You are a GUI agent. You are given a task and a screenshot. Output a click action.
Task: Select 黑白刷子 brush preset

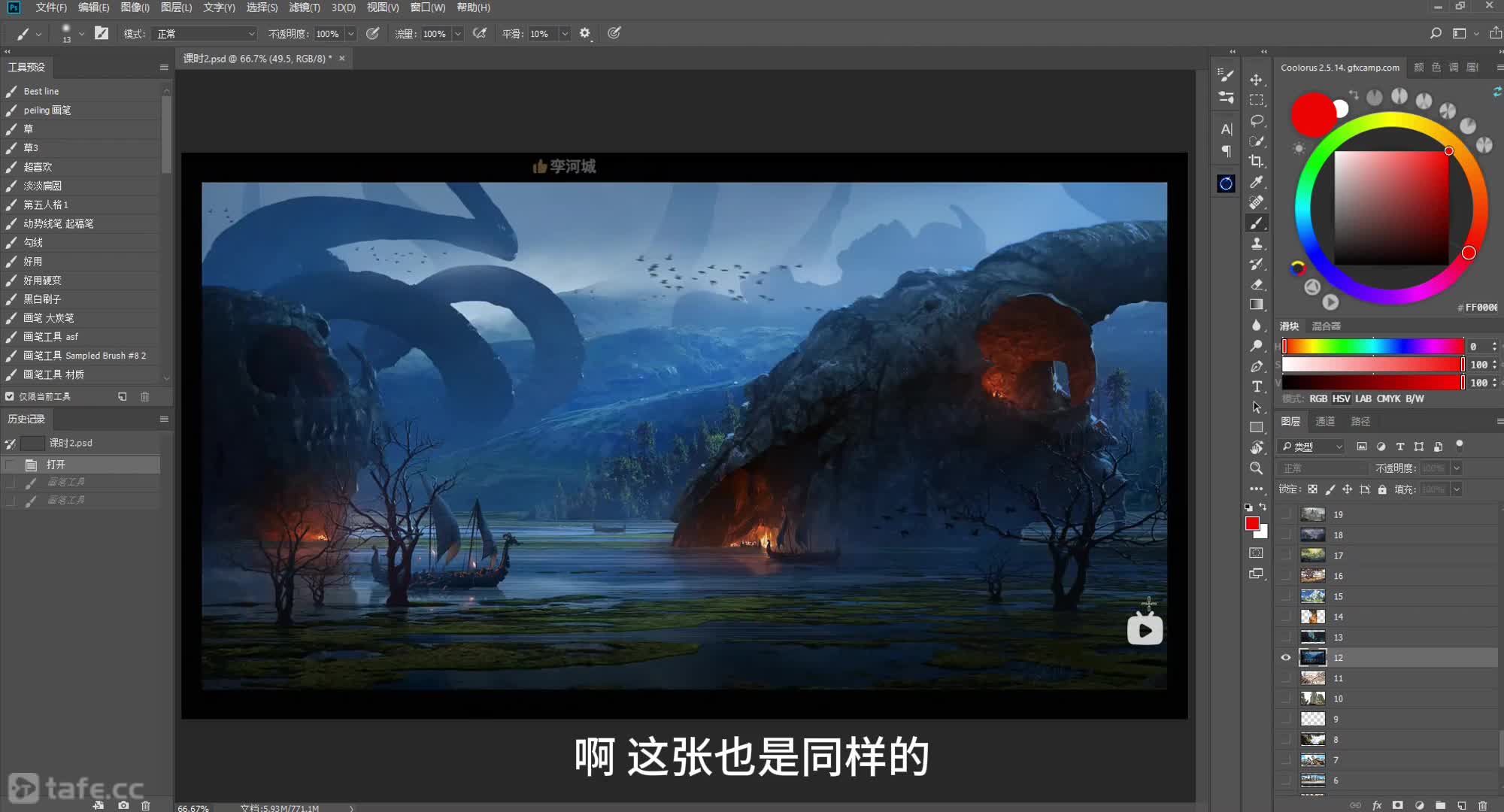(81, 299)
